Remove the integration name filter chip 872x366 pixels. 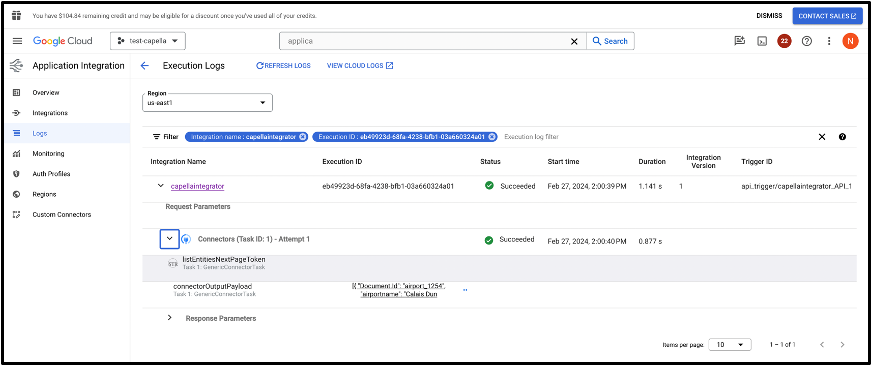(302, 137)
